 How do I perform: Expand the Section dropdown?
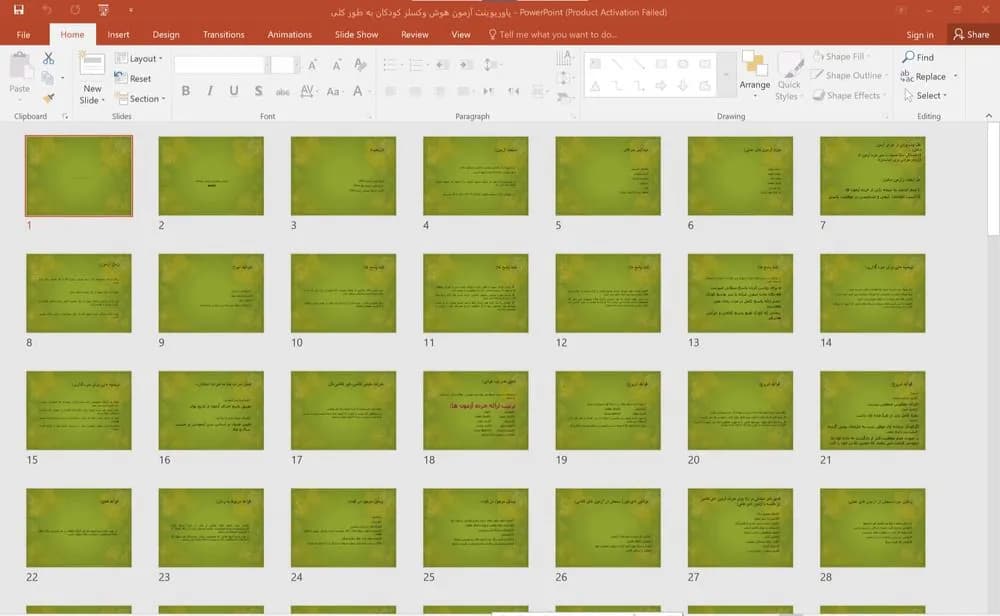click(x=140, y=99)
